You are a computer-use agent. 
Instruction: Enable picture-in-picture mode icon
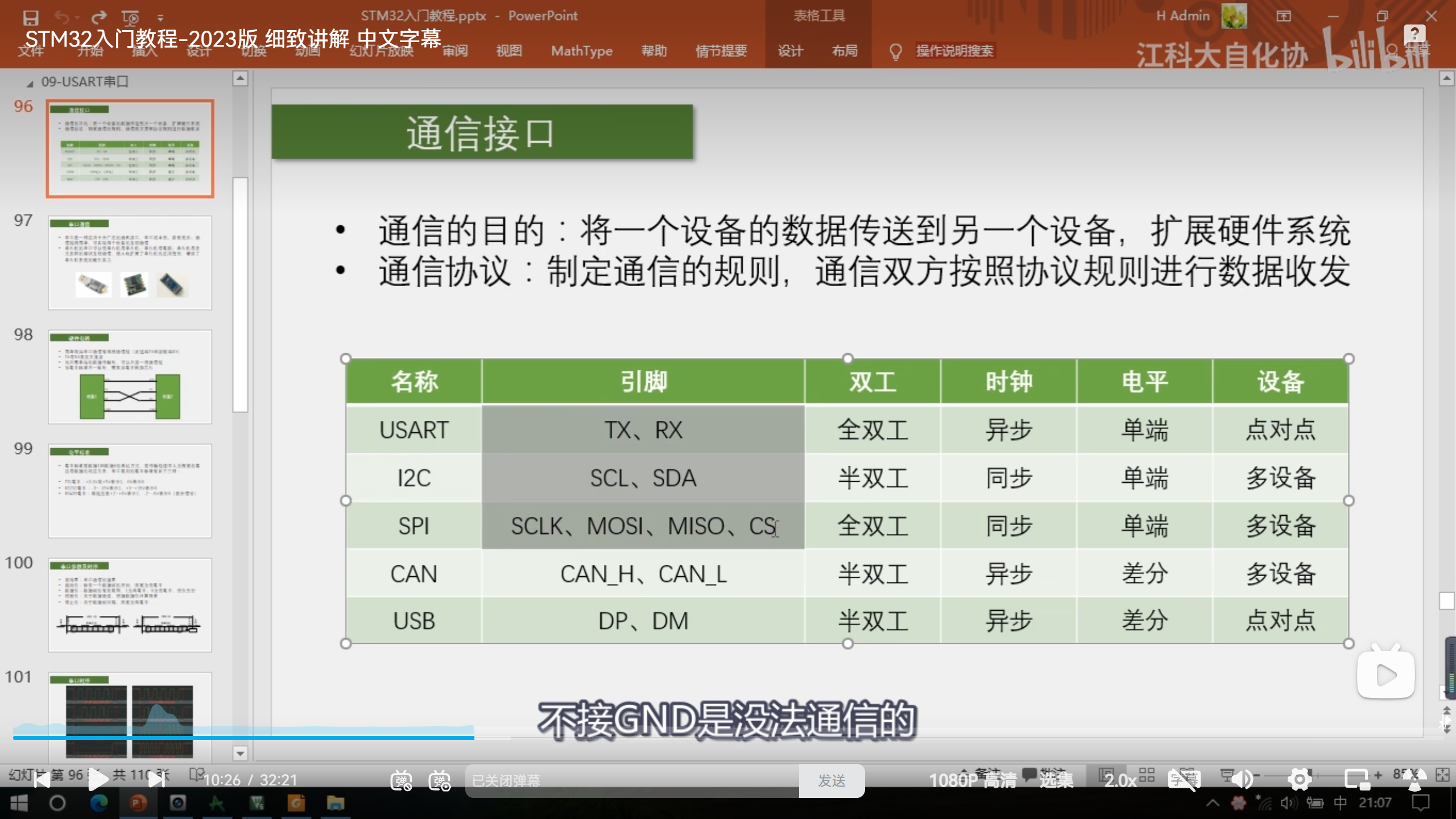1357,780
